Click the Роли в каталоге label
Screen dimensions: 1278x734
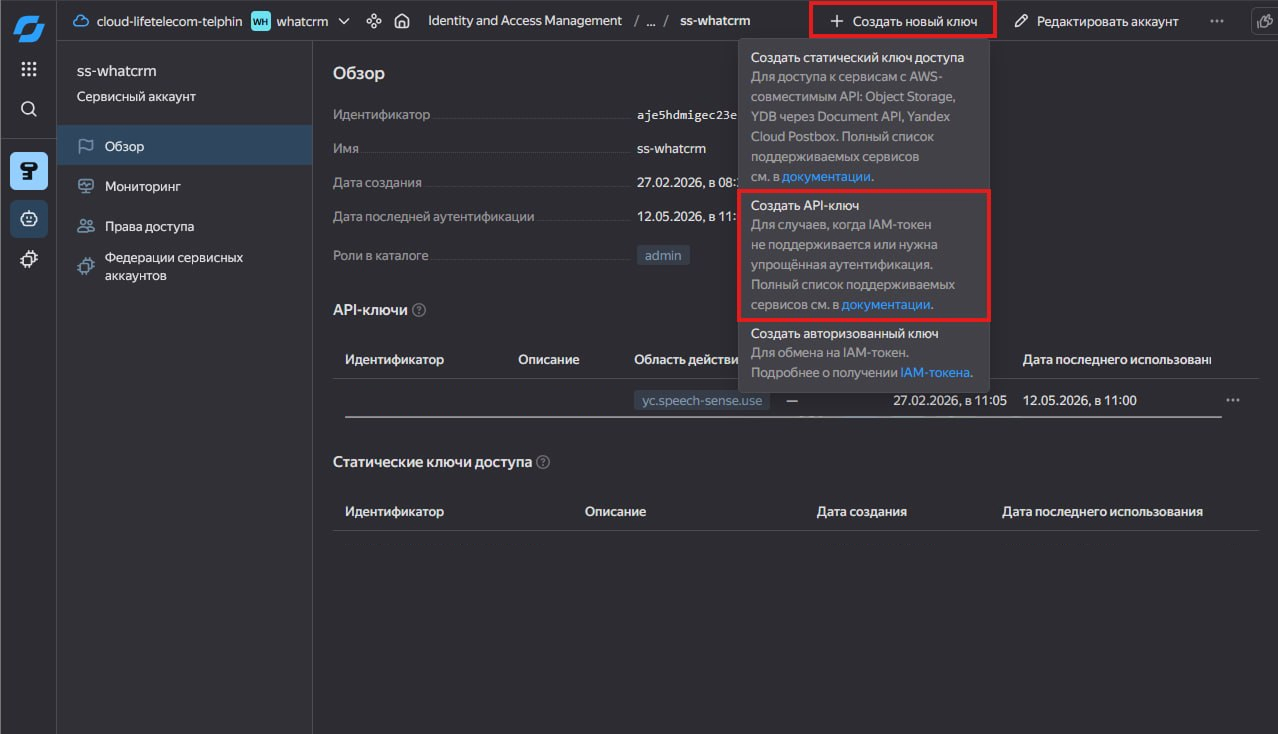coord(381,256)
